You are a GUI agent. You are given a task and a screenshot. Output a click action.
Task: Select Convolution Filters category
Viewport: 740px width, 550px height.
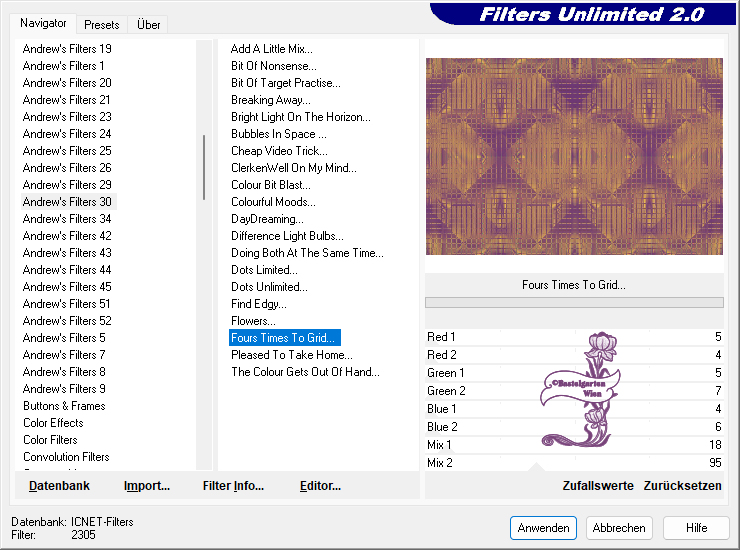click(67, 457)
